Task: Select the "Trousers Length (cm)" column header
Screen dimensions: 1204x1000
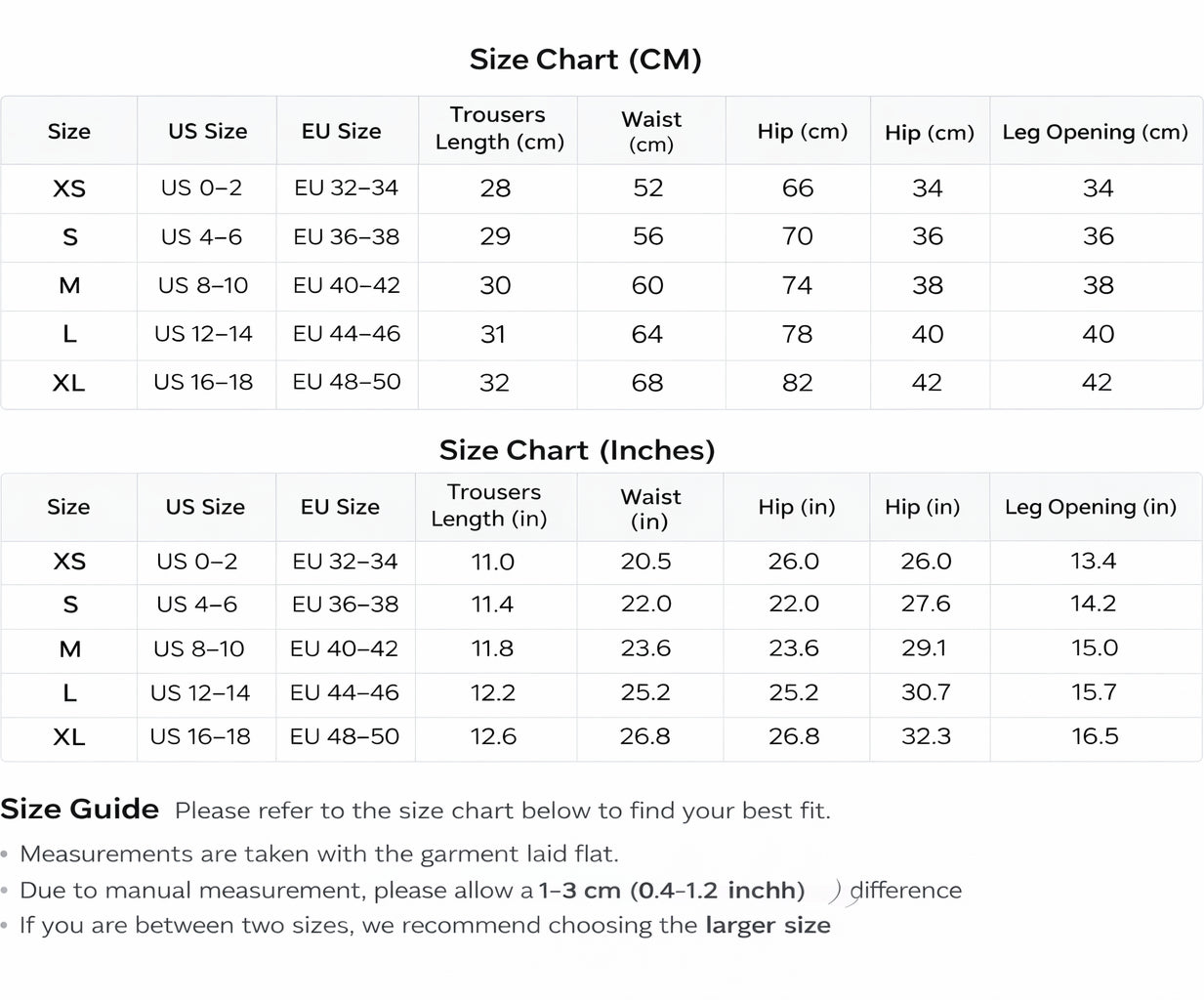Action: [x=499, y=129]
